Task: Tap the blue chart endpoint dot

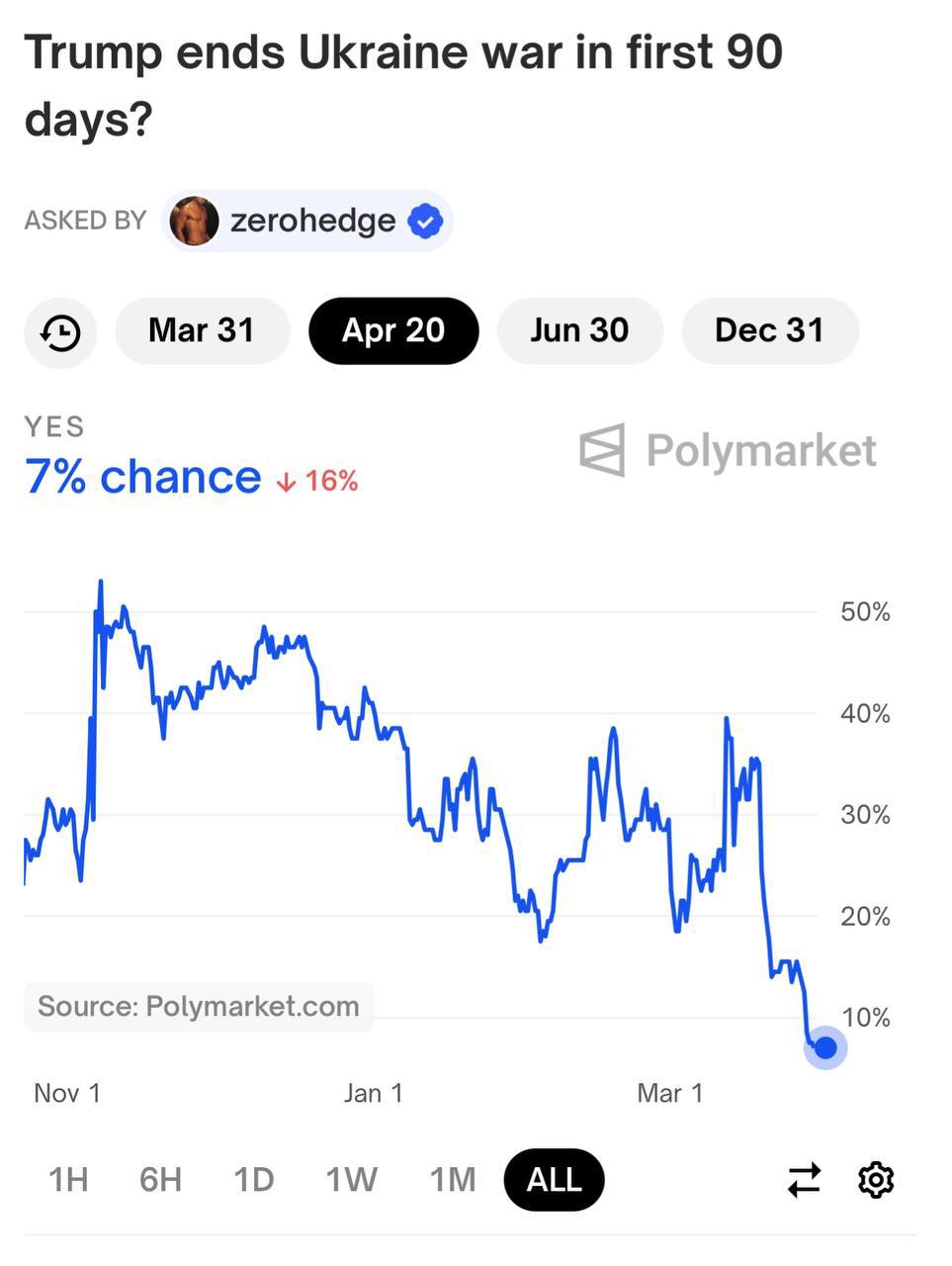Action: [825, 1047]
